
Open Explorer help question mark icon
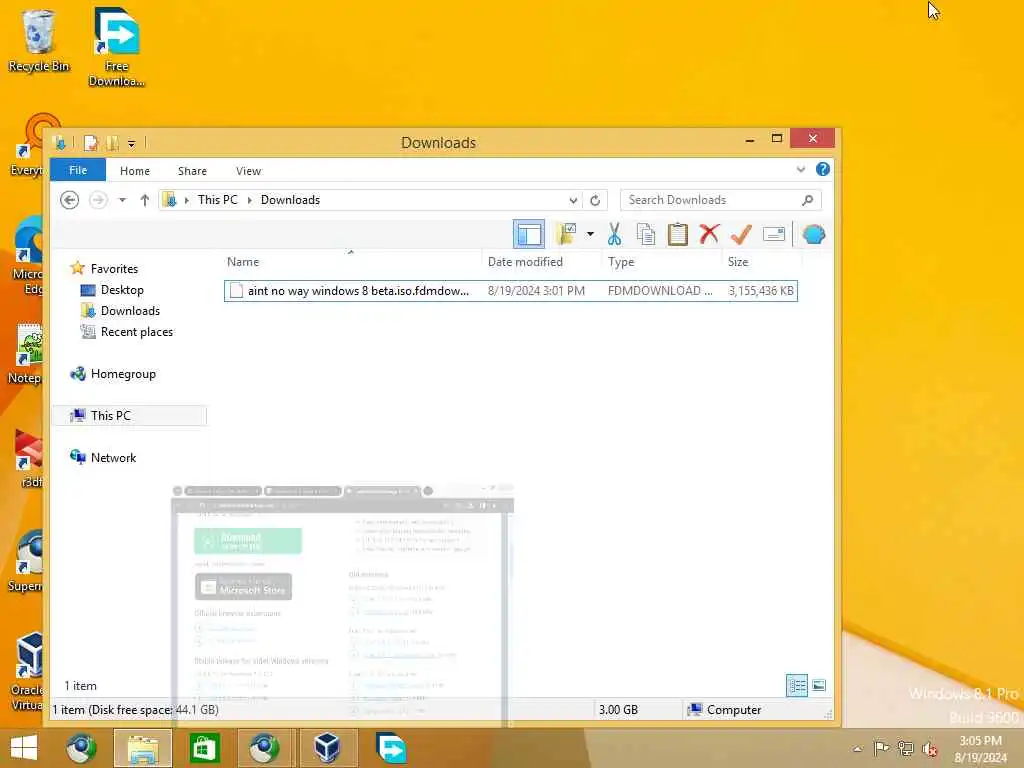[x=823, y=169]
